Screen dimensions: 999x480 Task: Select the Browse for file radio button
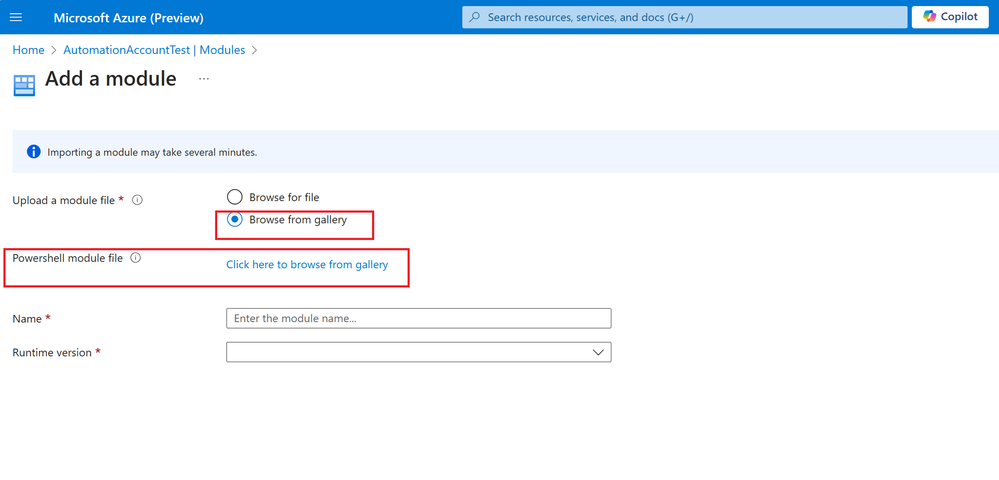[235, 197]
